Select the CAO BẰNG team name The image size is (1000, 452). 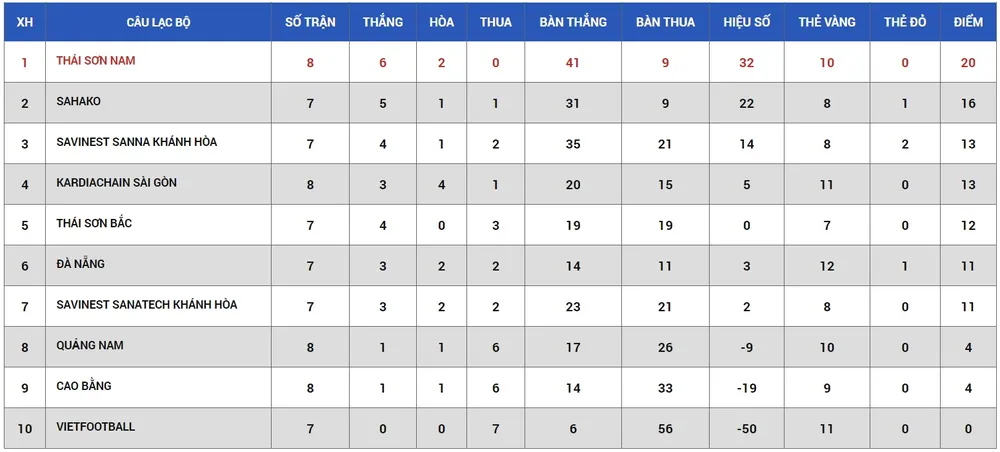pyautogui.click(x=84, y=386)
